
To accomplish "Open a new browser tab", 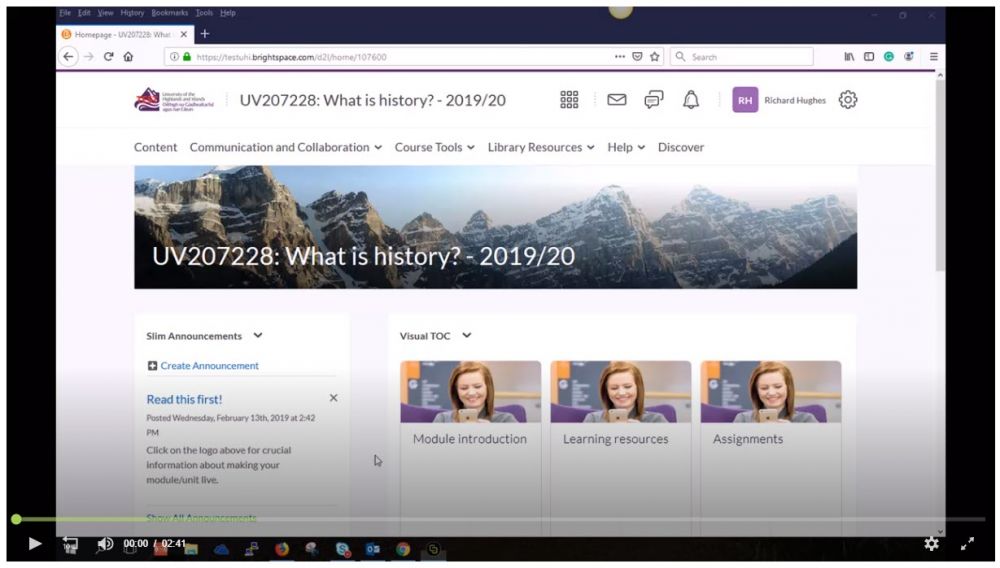I will [205, 33].
